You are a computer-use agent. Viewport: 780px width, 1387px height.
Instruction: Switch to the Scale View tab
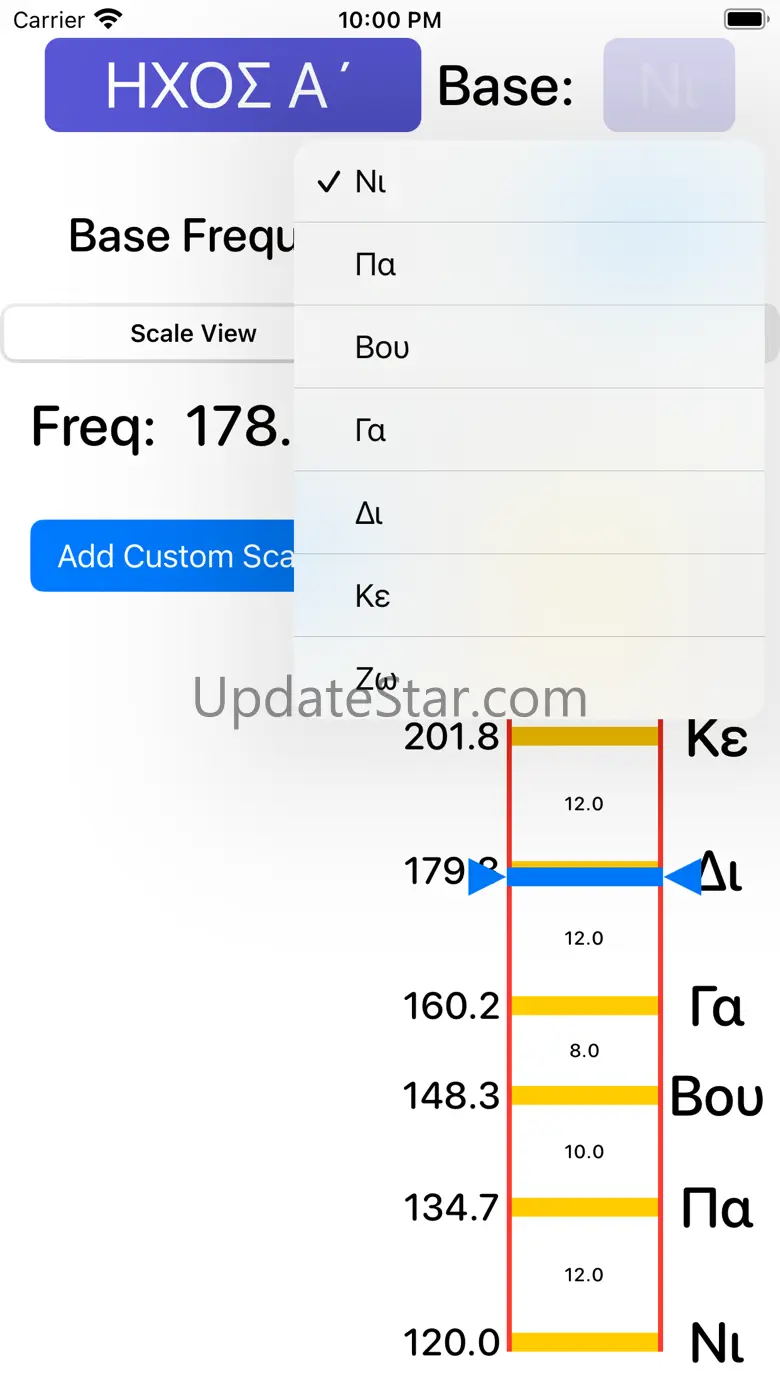pyautogui.click(x=193, y=334)
